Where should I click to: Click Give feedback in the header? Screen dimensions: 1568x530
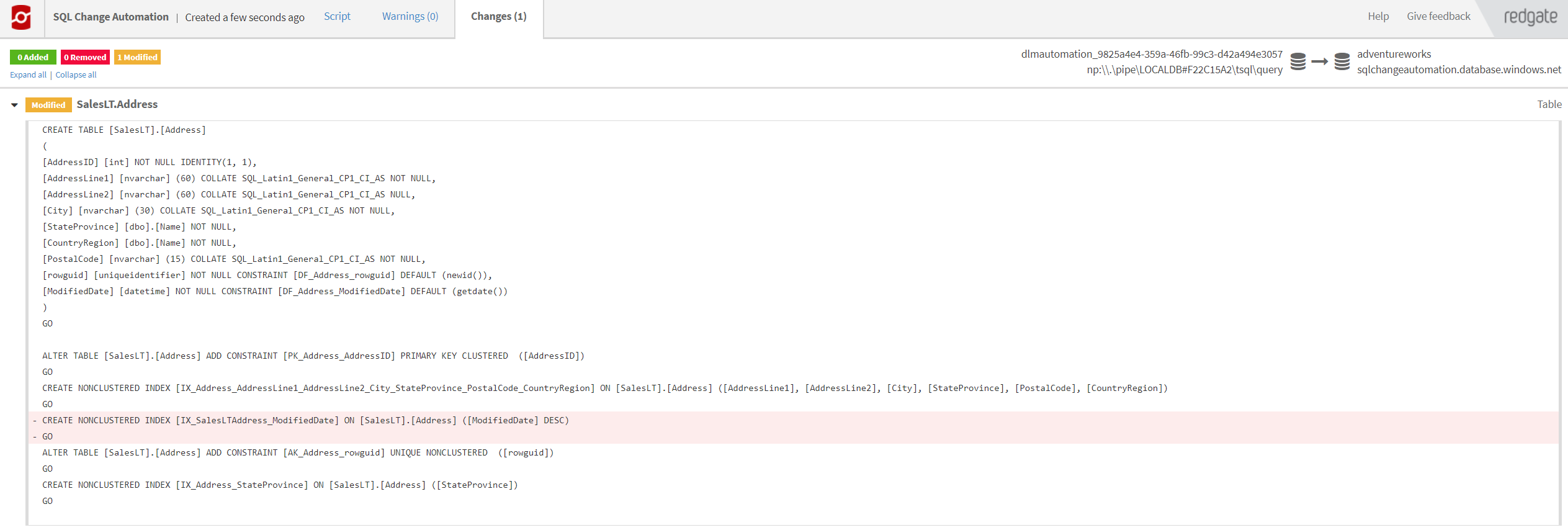1438,17
